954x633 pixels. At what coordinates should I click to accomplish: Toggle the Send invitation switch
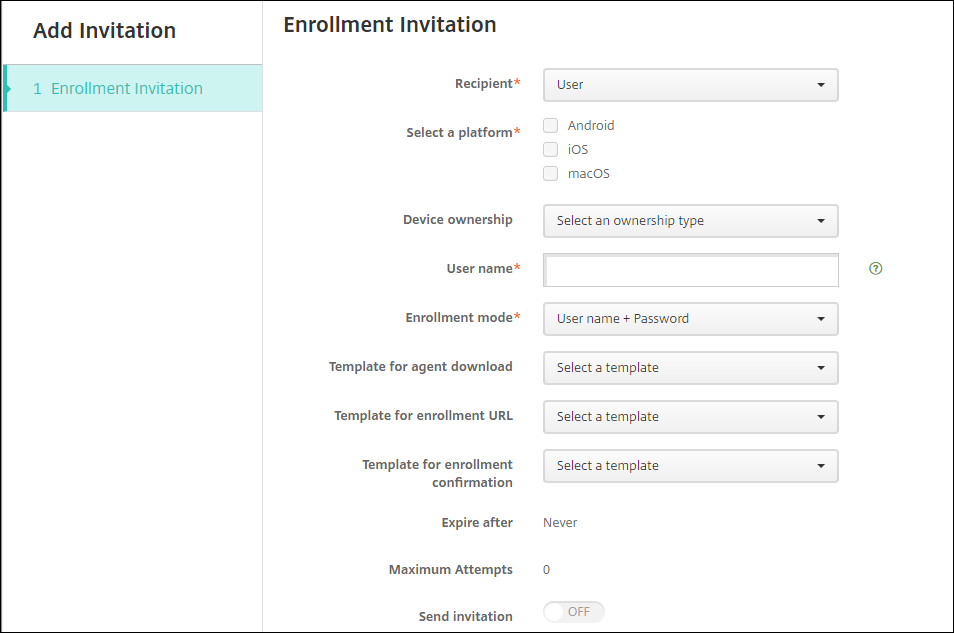click(x=574, y=612)
